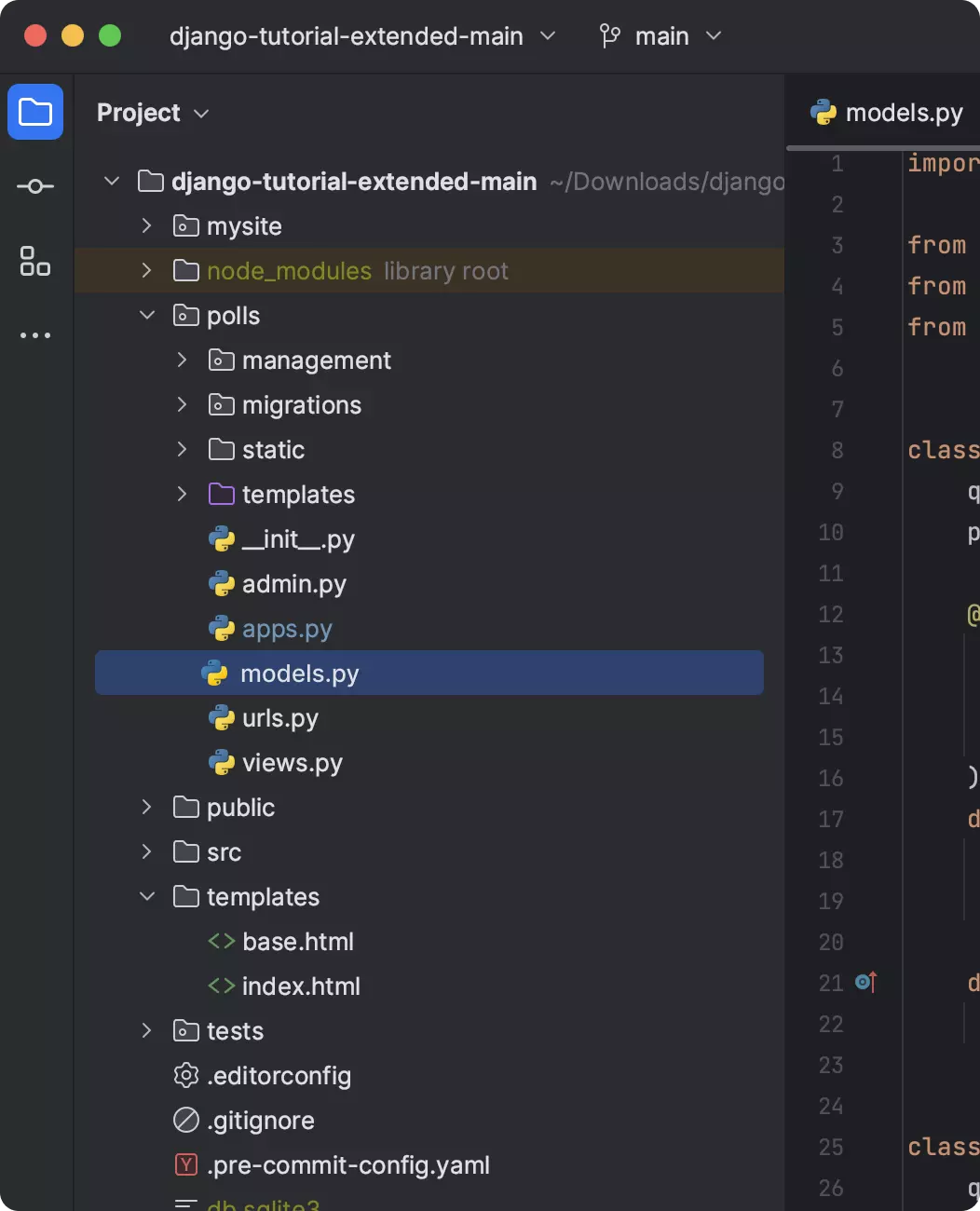Open the Structure tool window
This screenshot has width=980, height=1211.
click(34, 262)
